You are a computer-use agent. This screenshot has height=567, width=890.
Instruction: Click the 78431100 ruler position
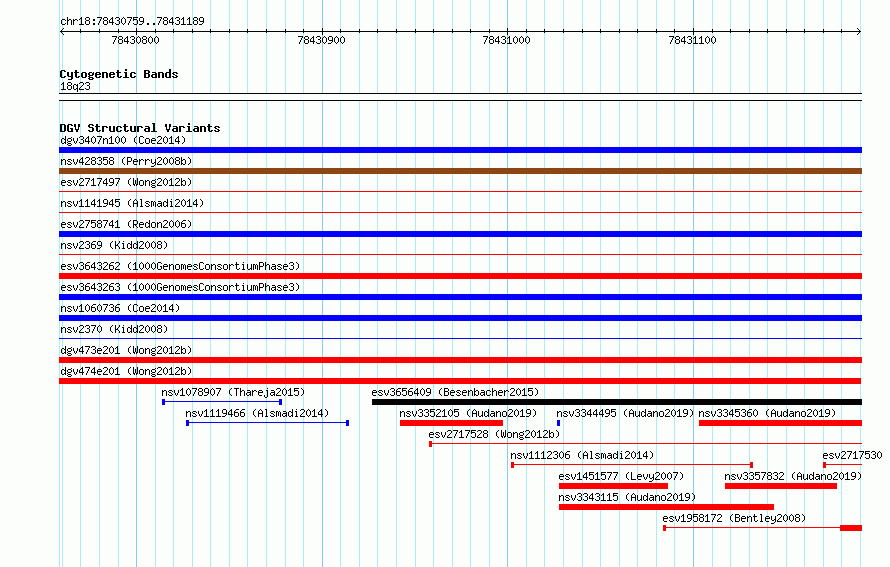point(692,40)
